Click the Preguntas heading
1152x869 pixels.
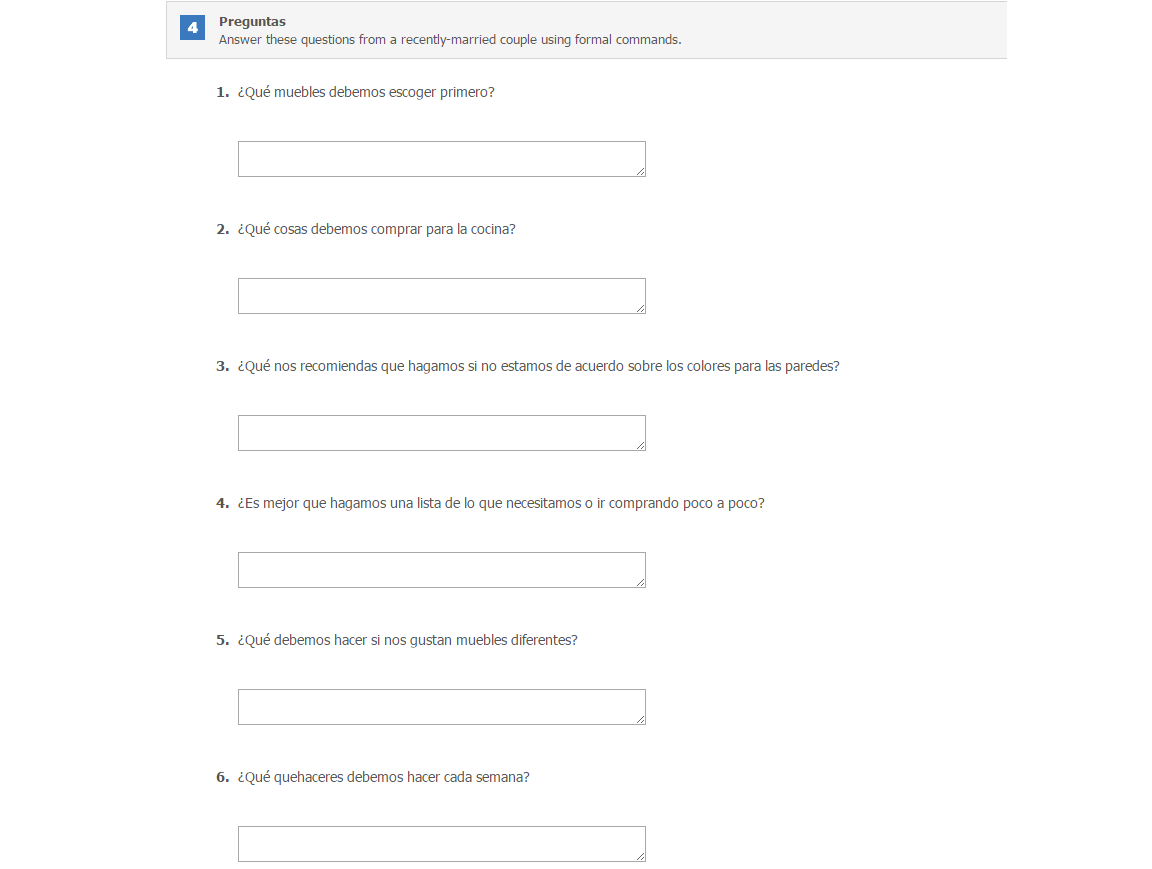(252, 21)
